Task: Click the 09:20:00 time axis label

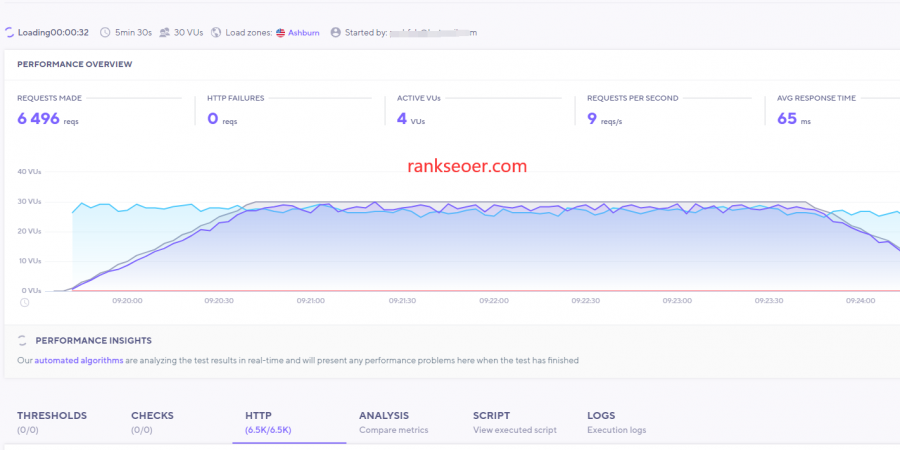Action: click(127, 300)
